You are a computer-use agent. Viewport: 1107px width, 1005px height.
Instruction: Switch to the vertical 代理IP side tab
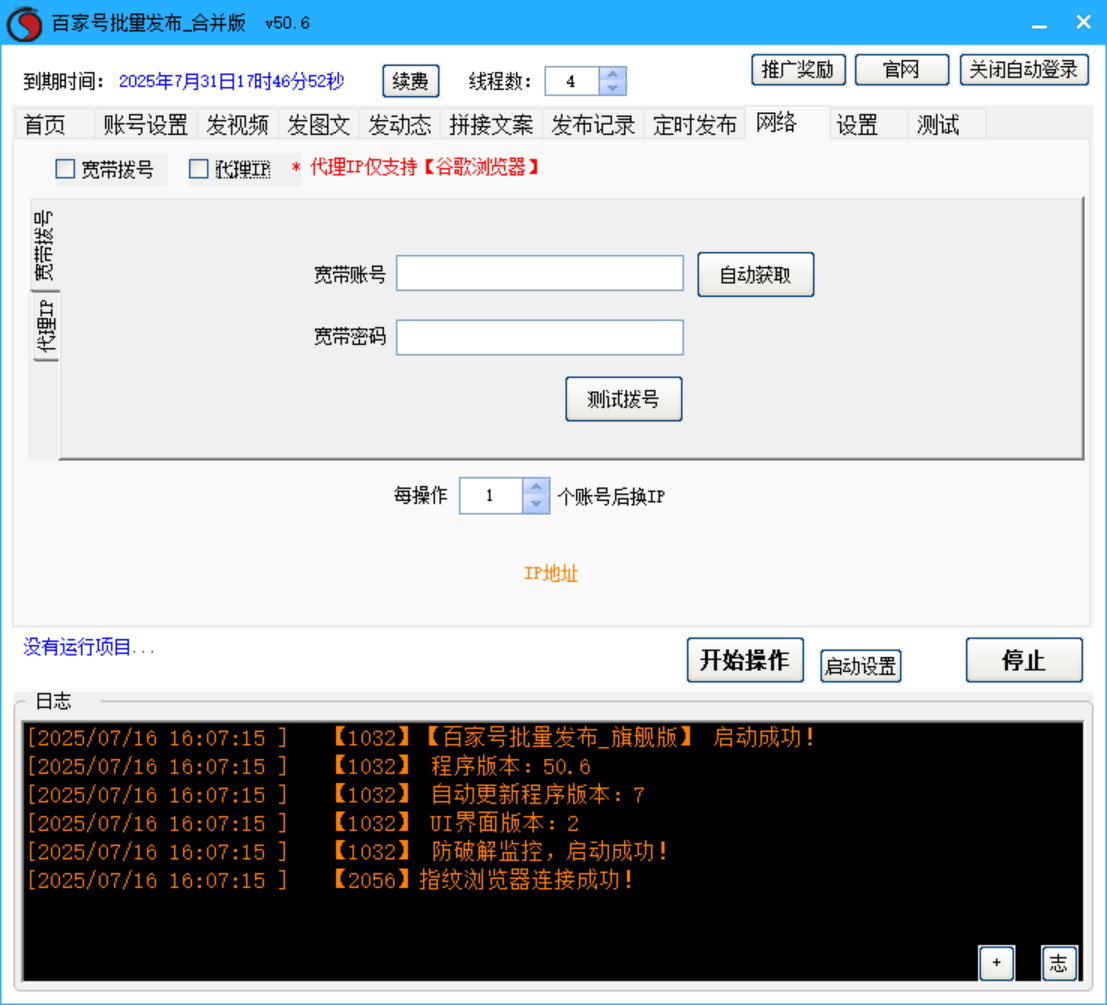pyautogui.click(x=46, y=326)
